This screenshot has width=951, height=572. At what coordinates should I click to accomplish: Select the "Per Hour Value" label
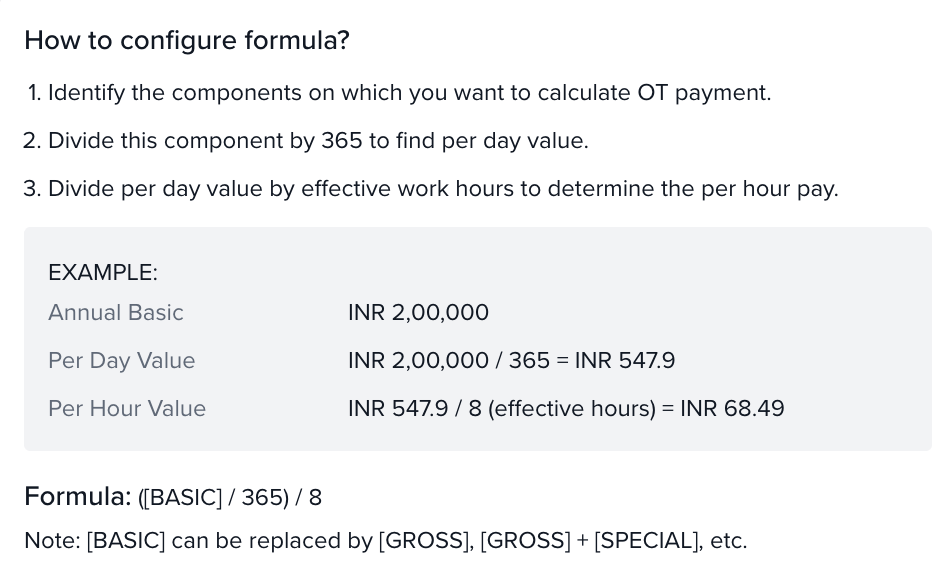pyautogui.click(x=127, y=409)
